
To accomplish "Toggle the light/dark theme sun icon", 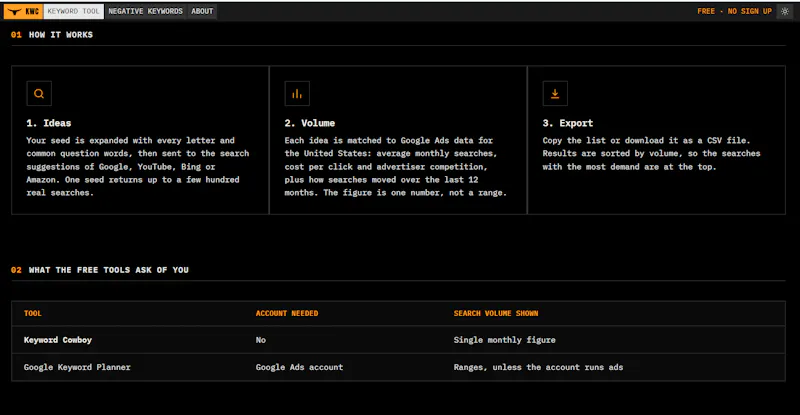I will (785, 11).
